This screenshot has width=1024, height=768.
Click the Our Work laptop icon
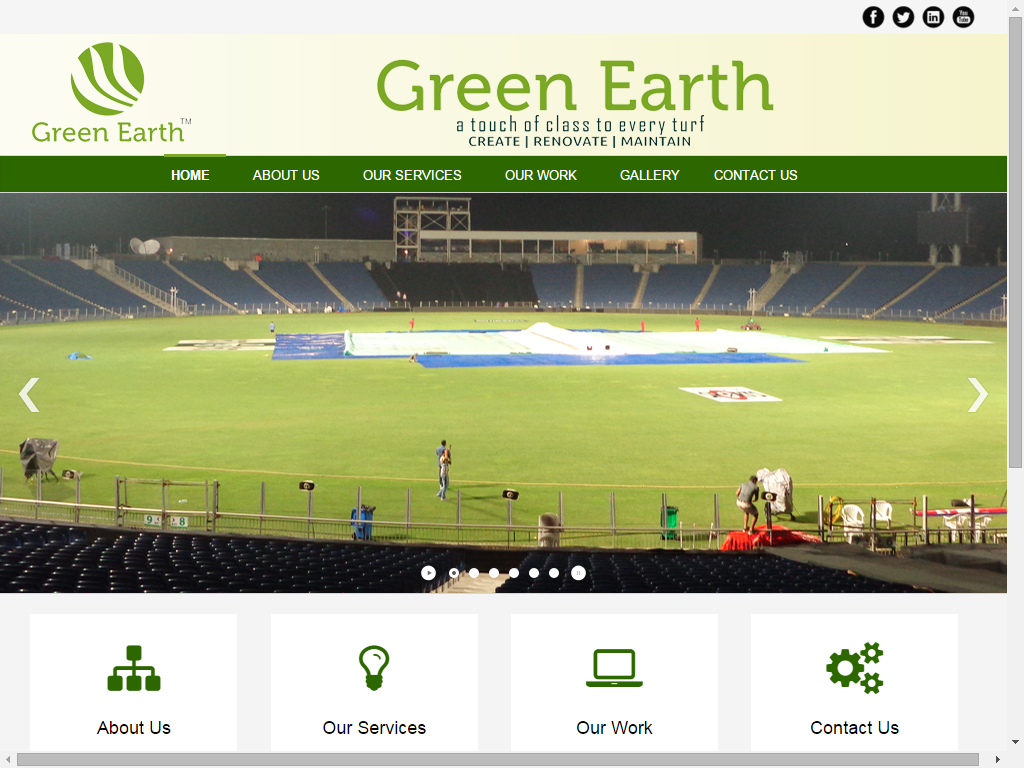[615, 668]
